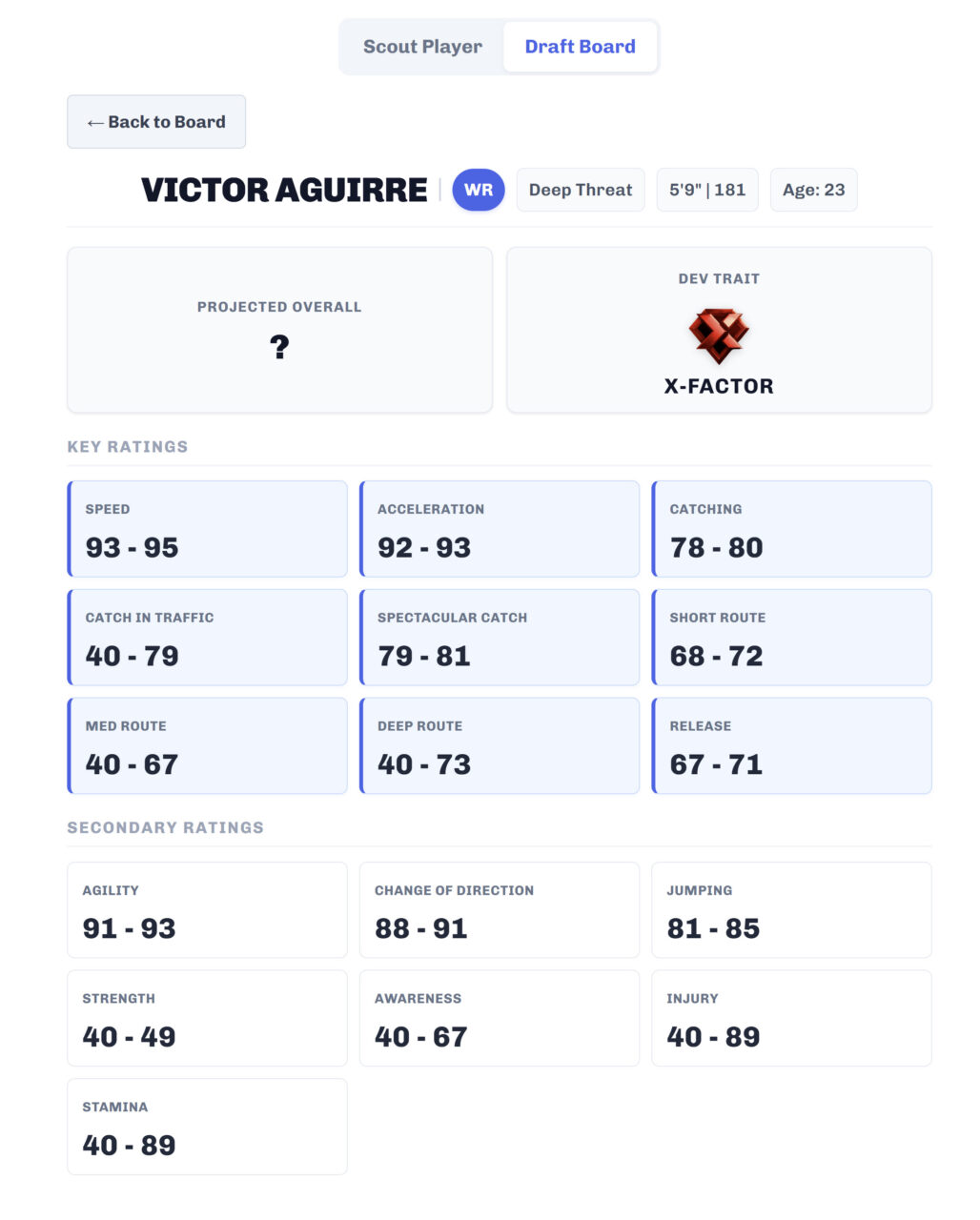The width and height of the screenshot is (980, 1220).
Task: Select the Deep Route rating card
Action: click(x=500, y=745)
